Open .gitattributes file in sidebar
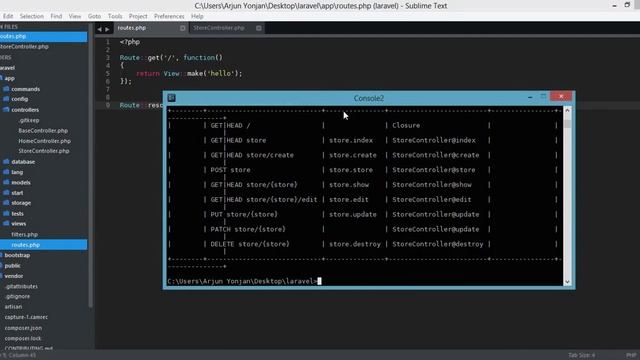This screenshot has height=360, width=640. 21,287
